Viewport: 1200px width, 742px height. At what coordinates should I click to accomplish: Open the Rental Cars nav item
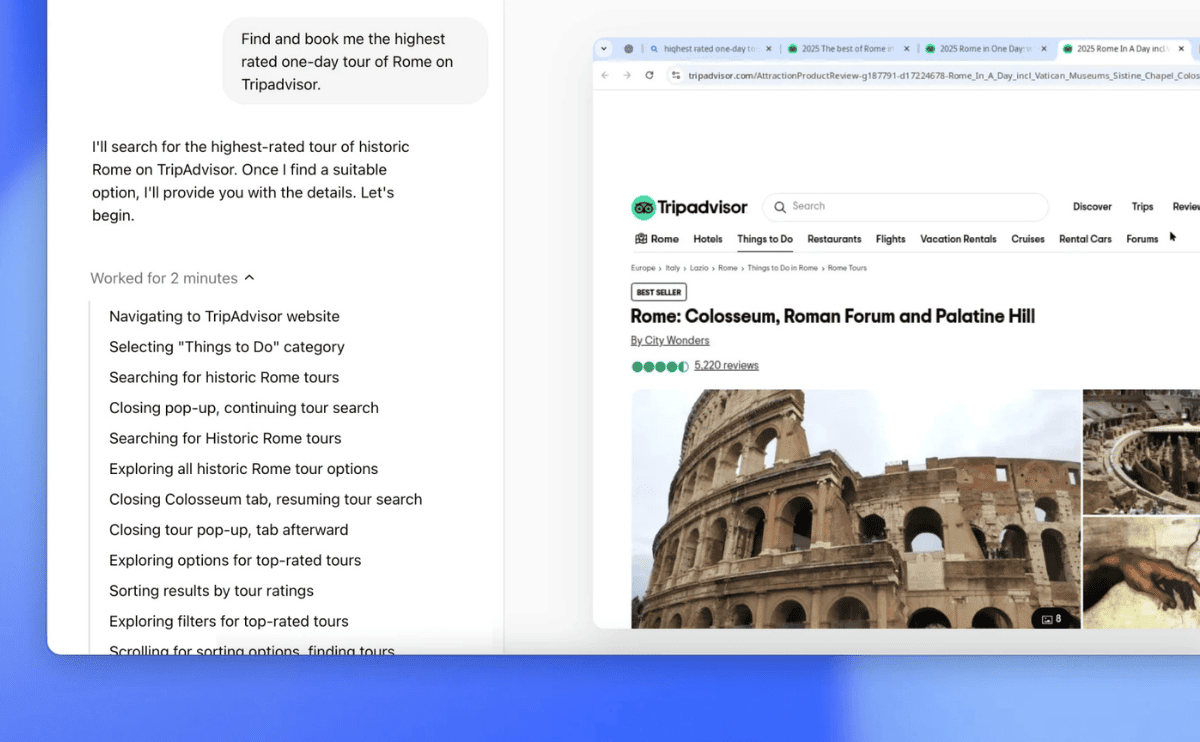coord(1085,239)
